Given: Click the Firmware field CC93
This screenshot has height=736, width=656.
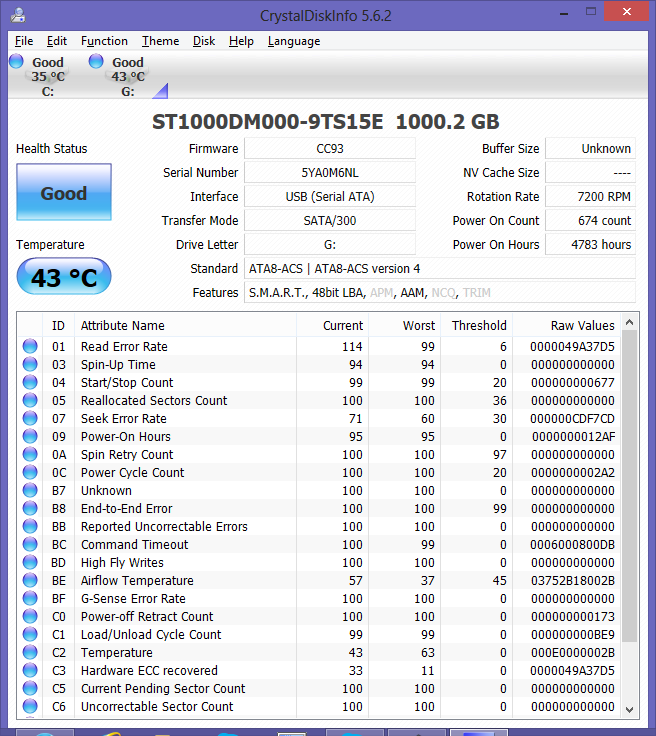Looking at the screenshot, I should (330, 149).
